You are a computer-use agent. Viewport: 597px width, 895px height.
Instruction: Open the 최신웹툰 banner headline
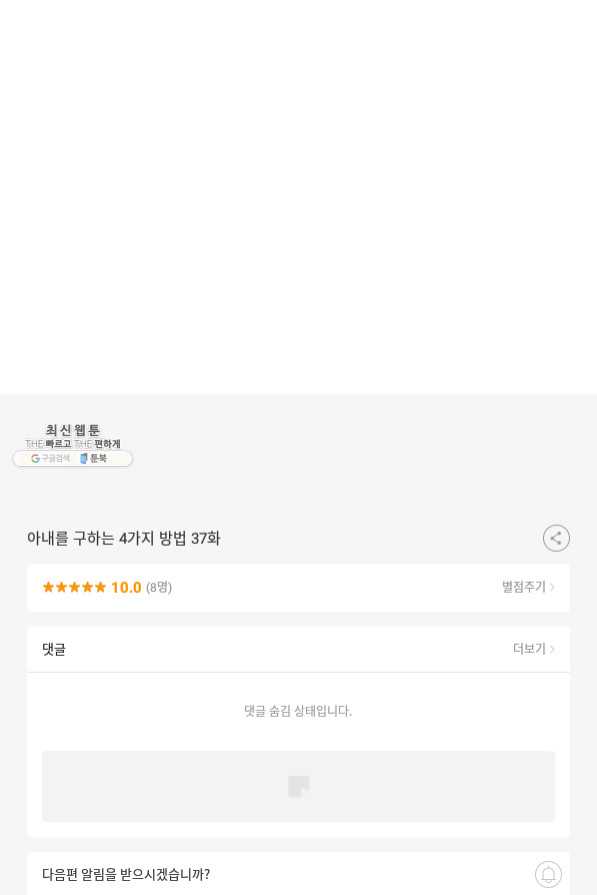click(x=72, y=430)
